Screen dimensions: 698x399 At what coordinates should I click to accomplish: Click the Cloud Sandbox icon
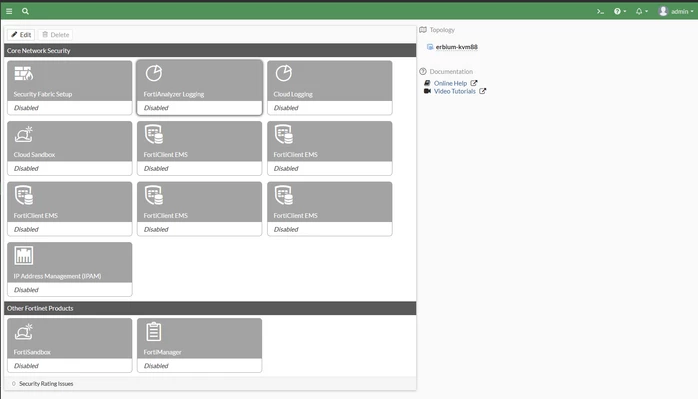[24, 134]
